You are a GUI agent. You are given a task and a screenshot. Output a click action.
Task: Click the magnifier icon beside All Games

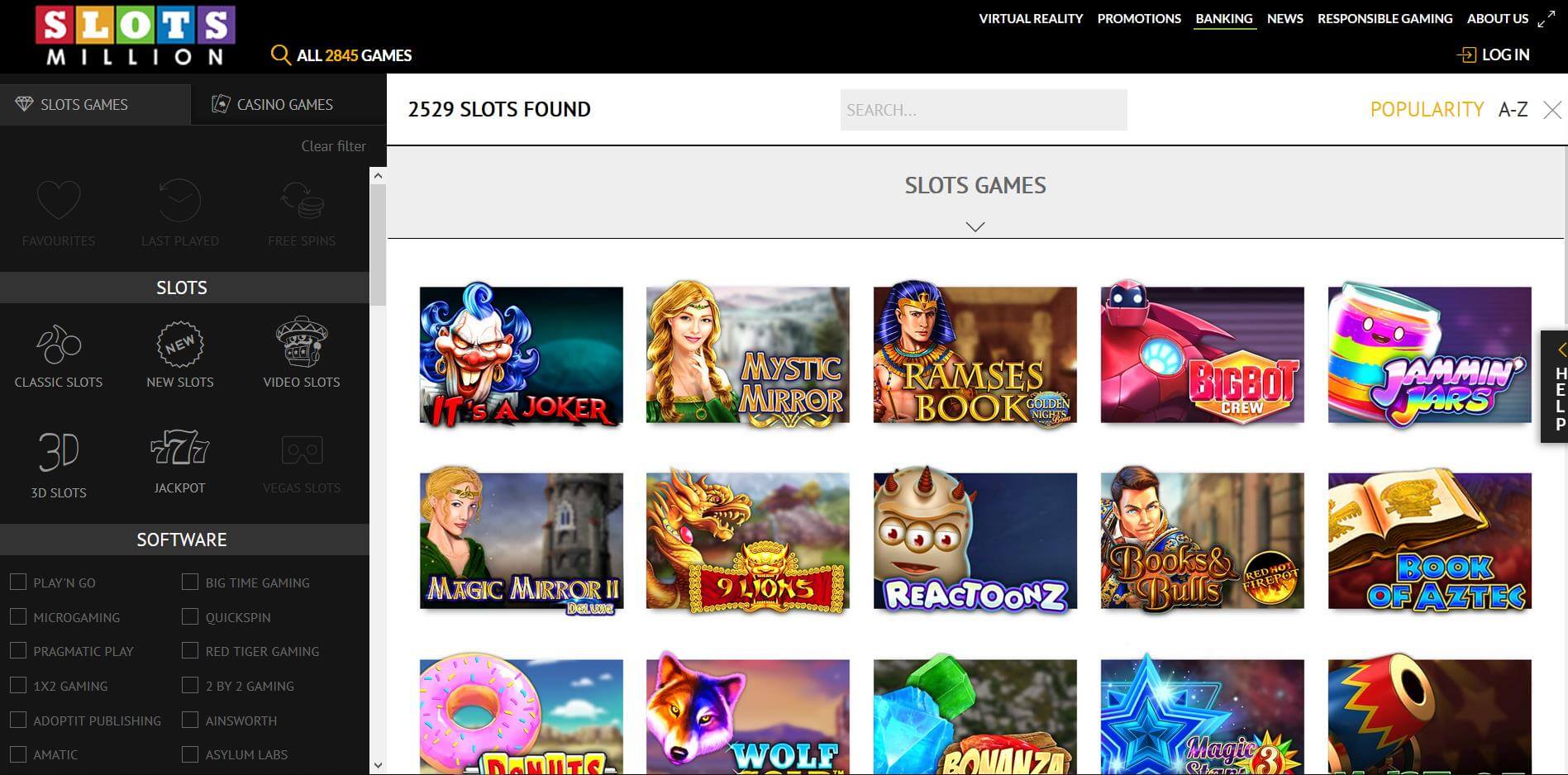pos(280,55)
